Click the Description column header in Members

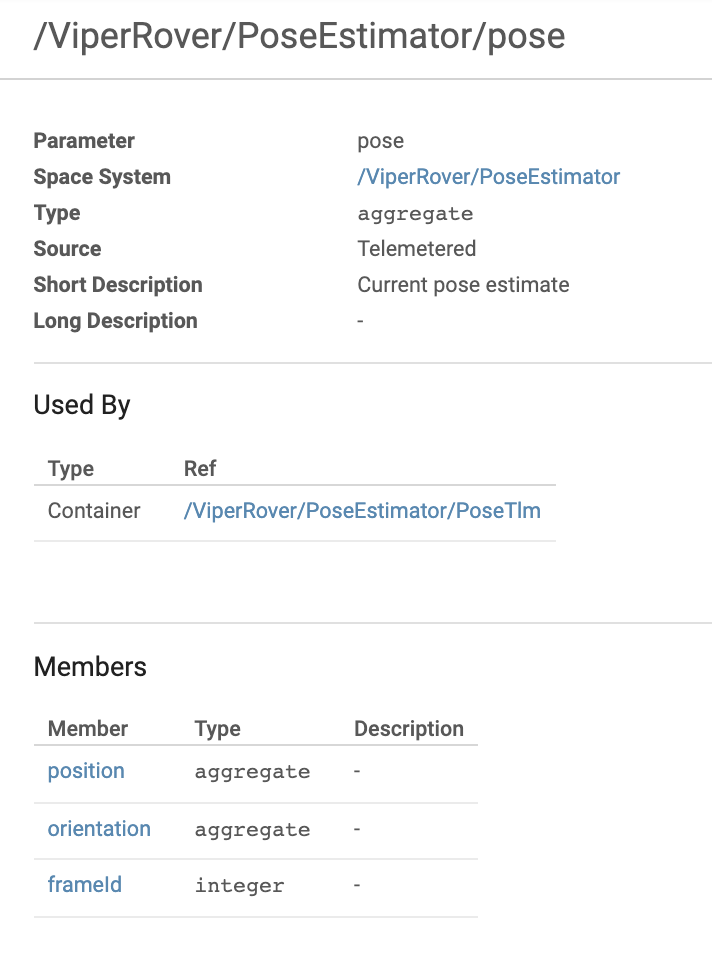(x=409, y=728)
